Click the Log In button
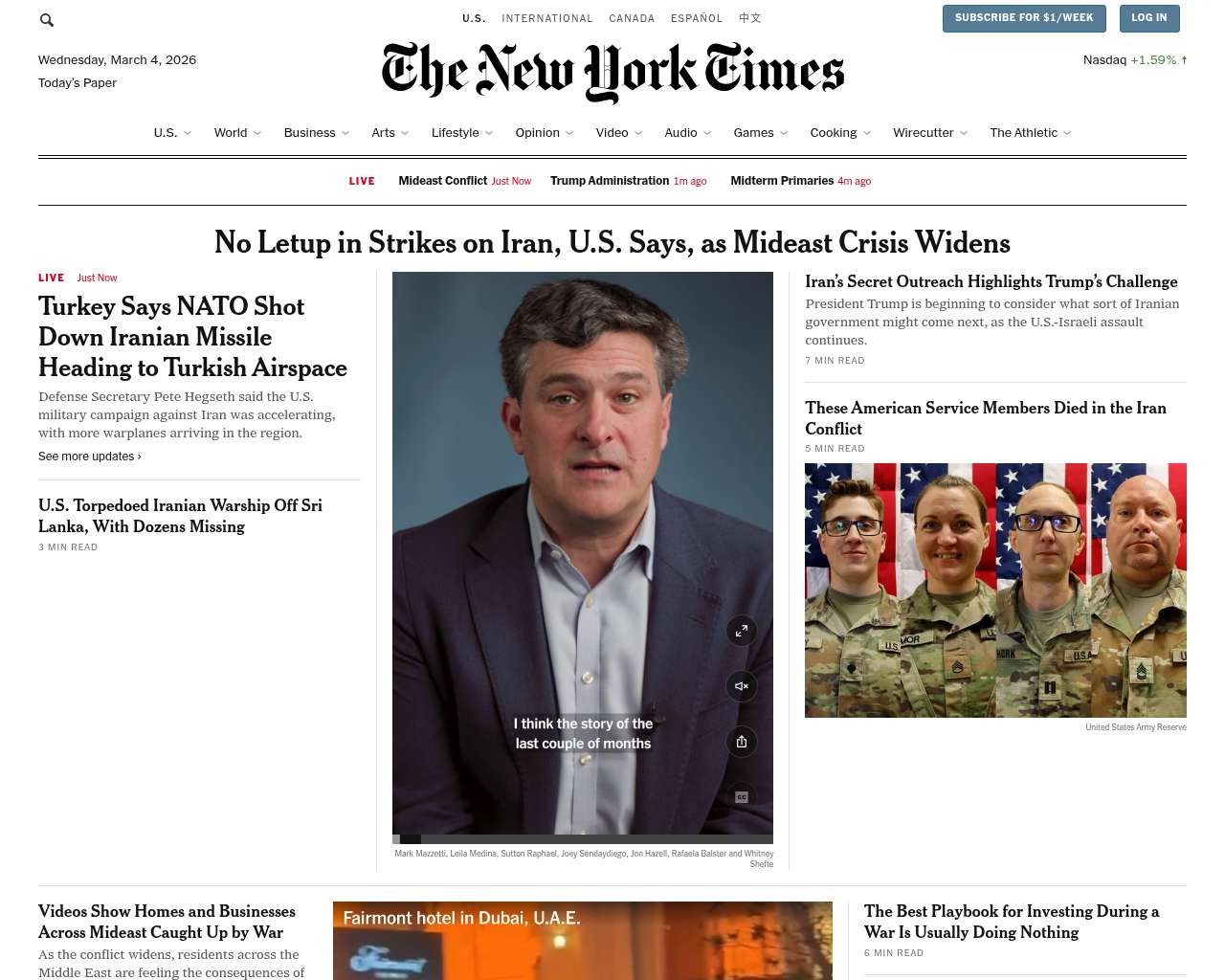The image size is (1225, 980). click(1148, 18)
